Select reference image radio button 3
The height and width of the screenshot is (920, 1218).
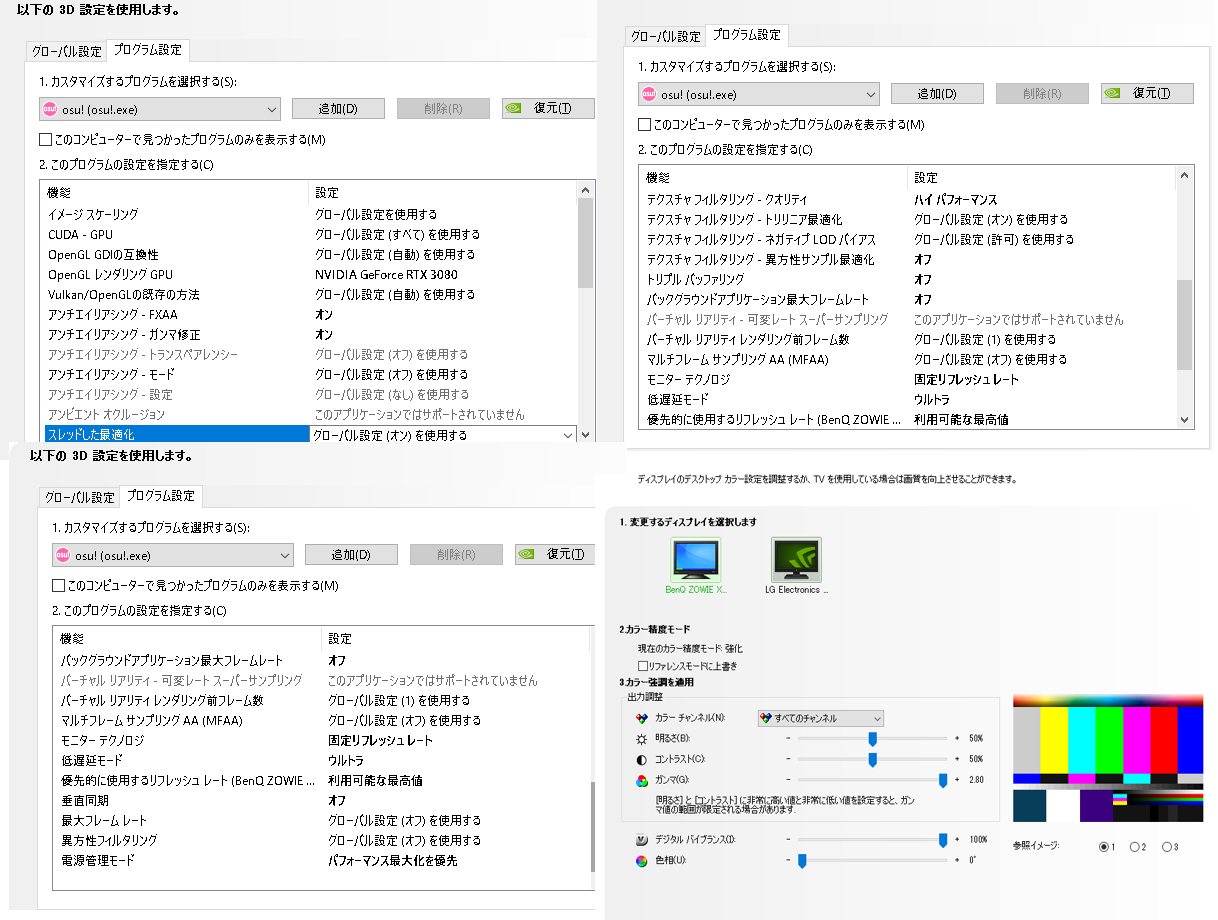pos(1167,846)
